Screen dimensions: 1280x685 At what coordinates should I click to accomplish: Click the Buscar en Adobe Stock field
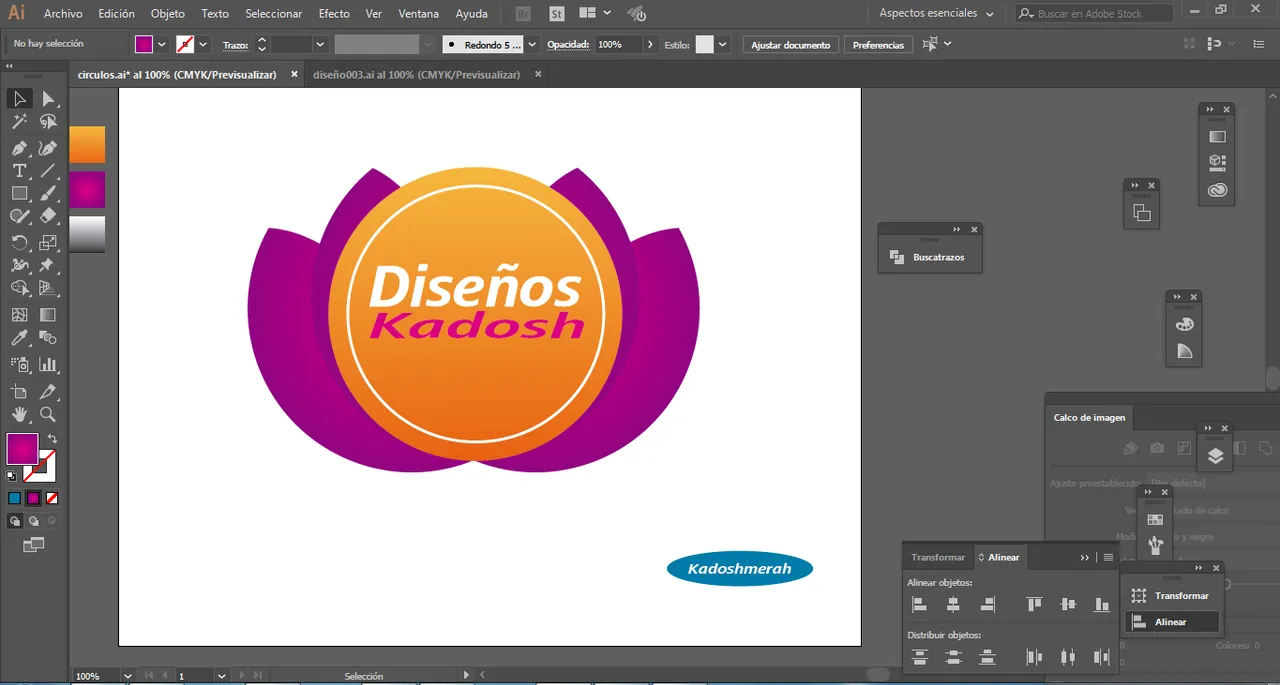pyautogui.click(x=1095, y=13)
